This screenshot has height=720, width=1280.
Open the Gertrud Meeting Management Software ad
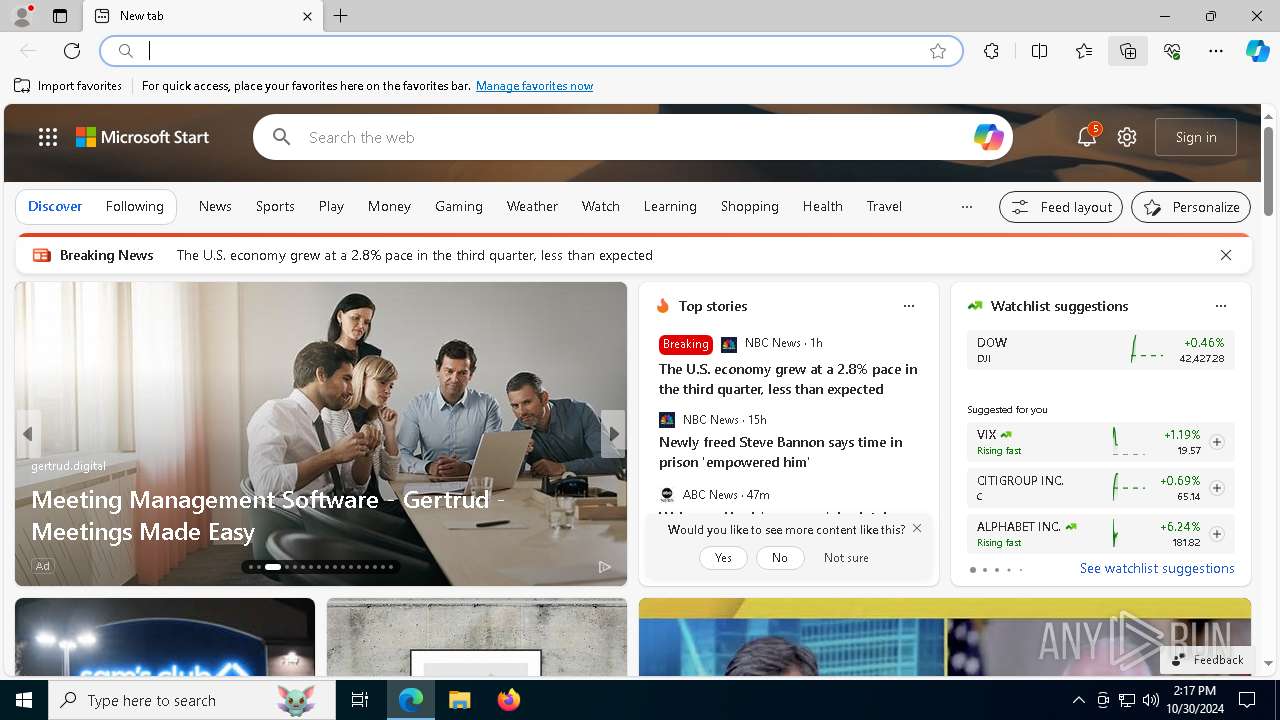[270, 515]
